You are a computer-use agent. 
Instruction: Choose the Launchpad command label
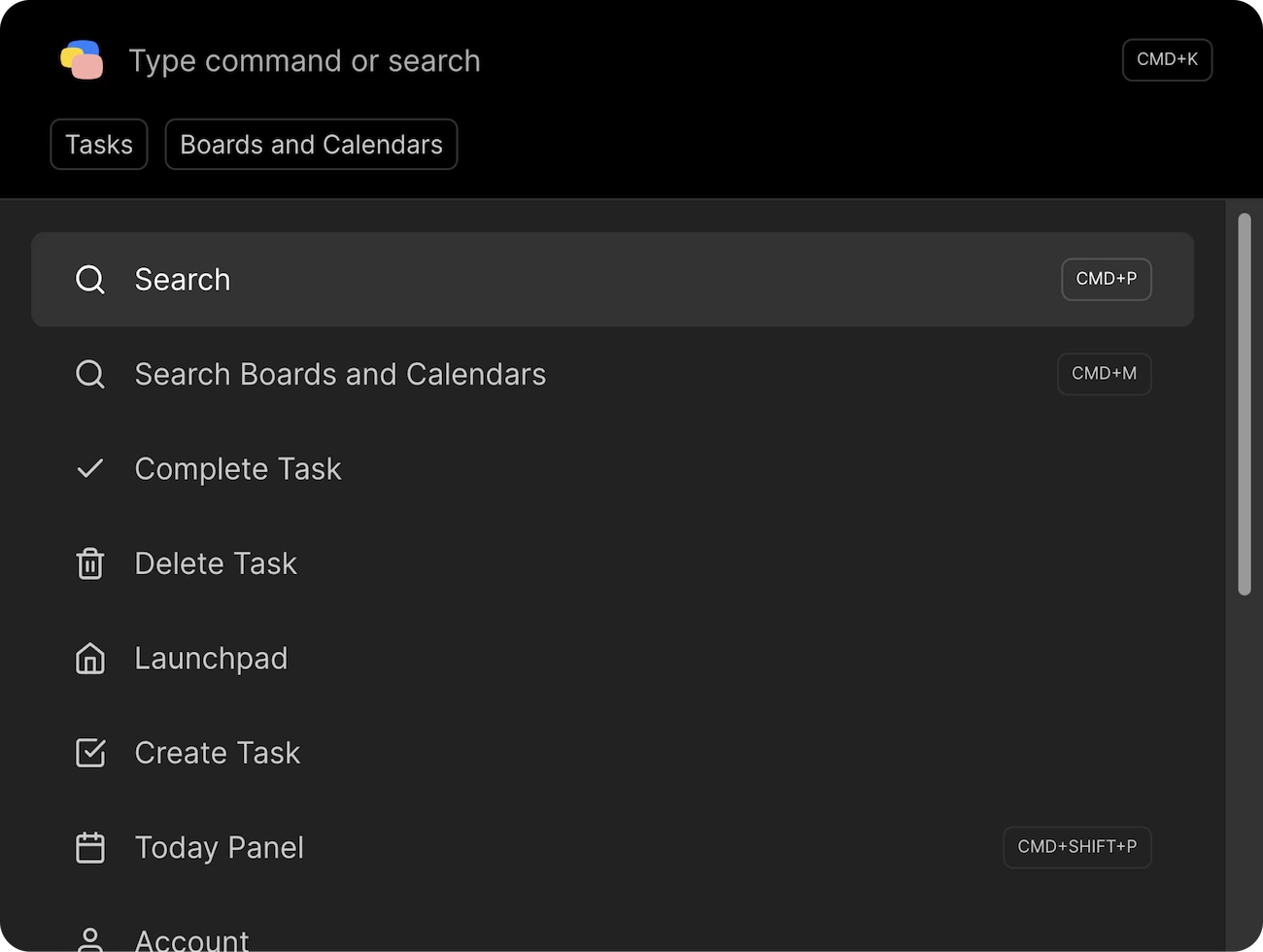[211, 659]
